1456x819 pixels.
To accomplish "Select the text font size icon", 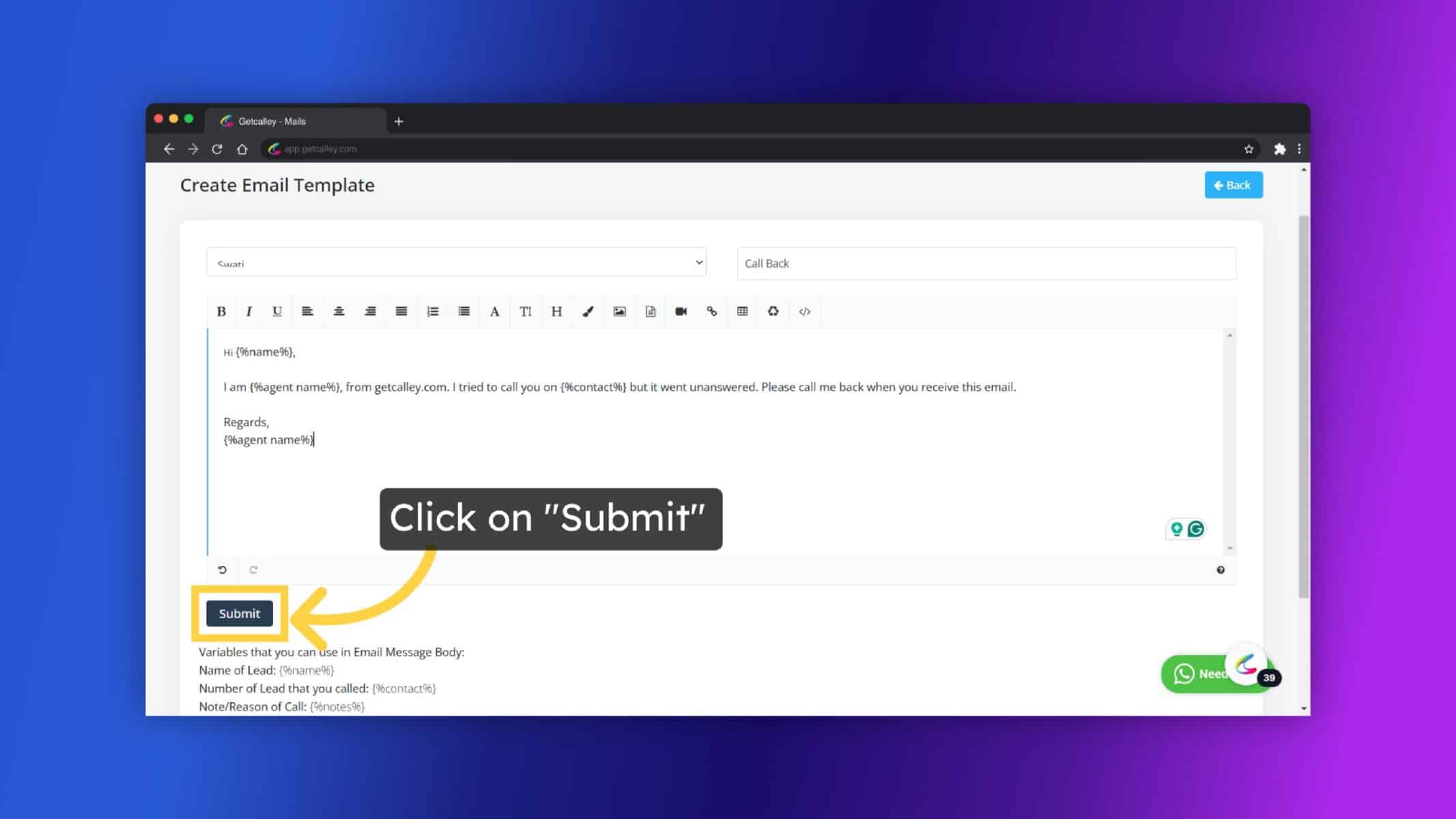I will [x=526, y=311].
